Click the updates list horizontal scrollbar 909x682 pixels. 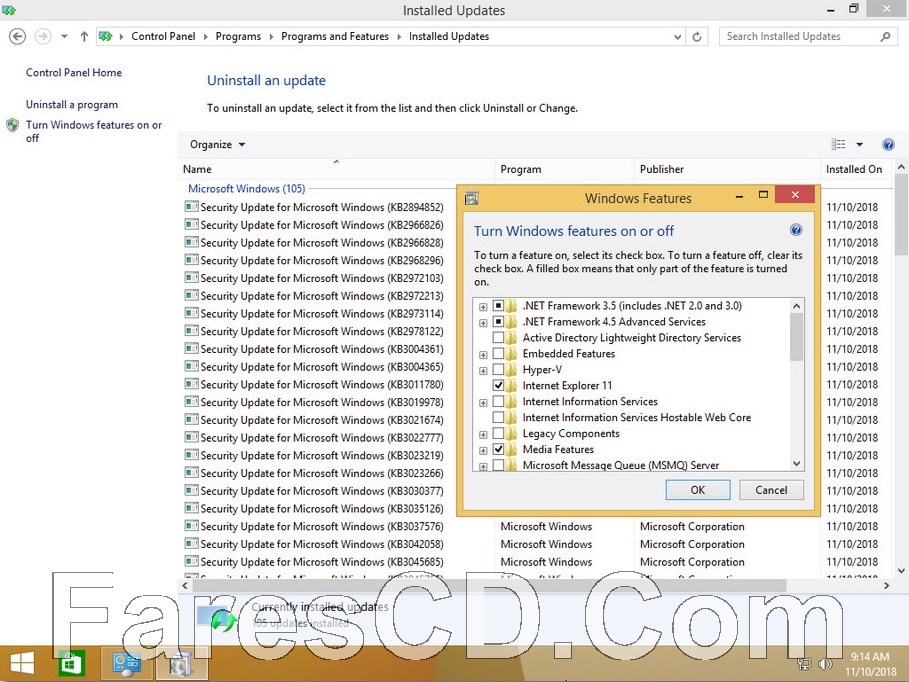(488, 586)
